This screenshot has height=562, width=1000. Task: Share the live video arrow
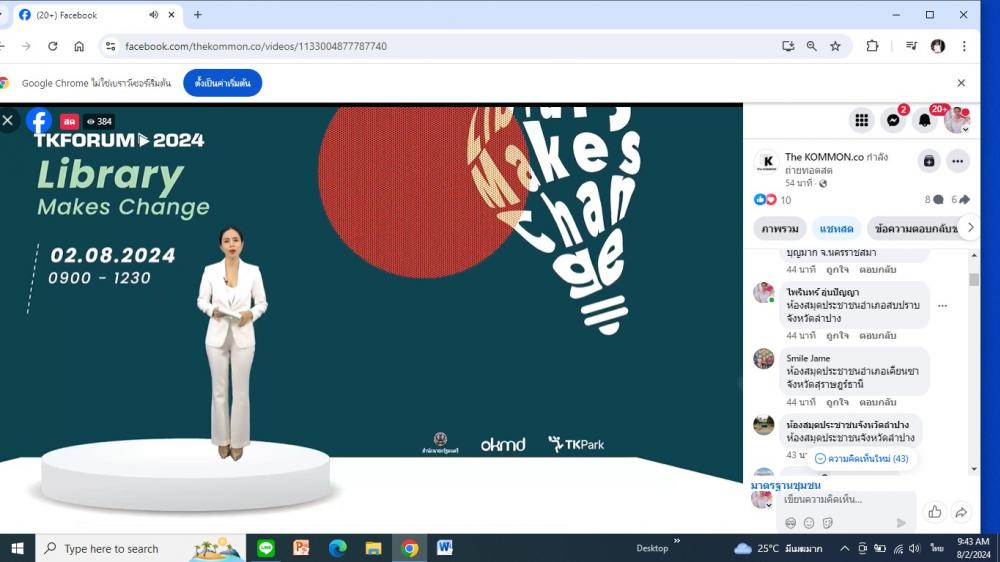tap(961, 512)
